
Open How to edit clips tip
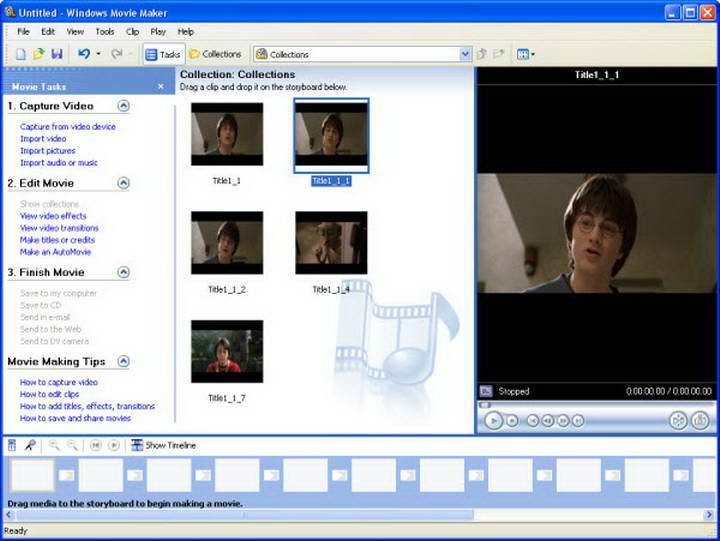pos(50,394)
